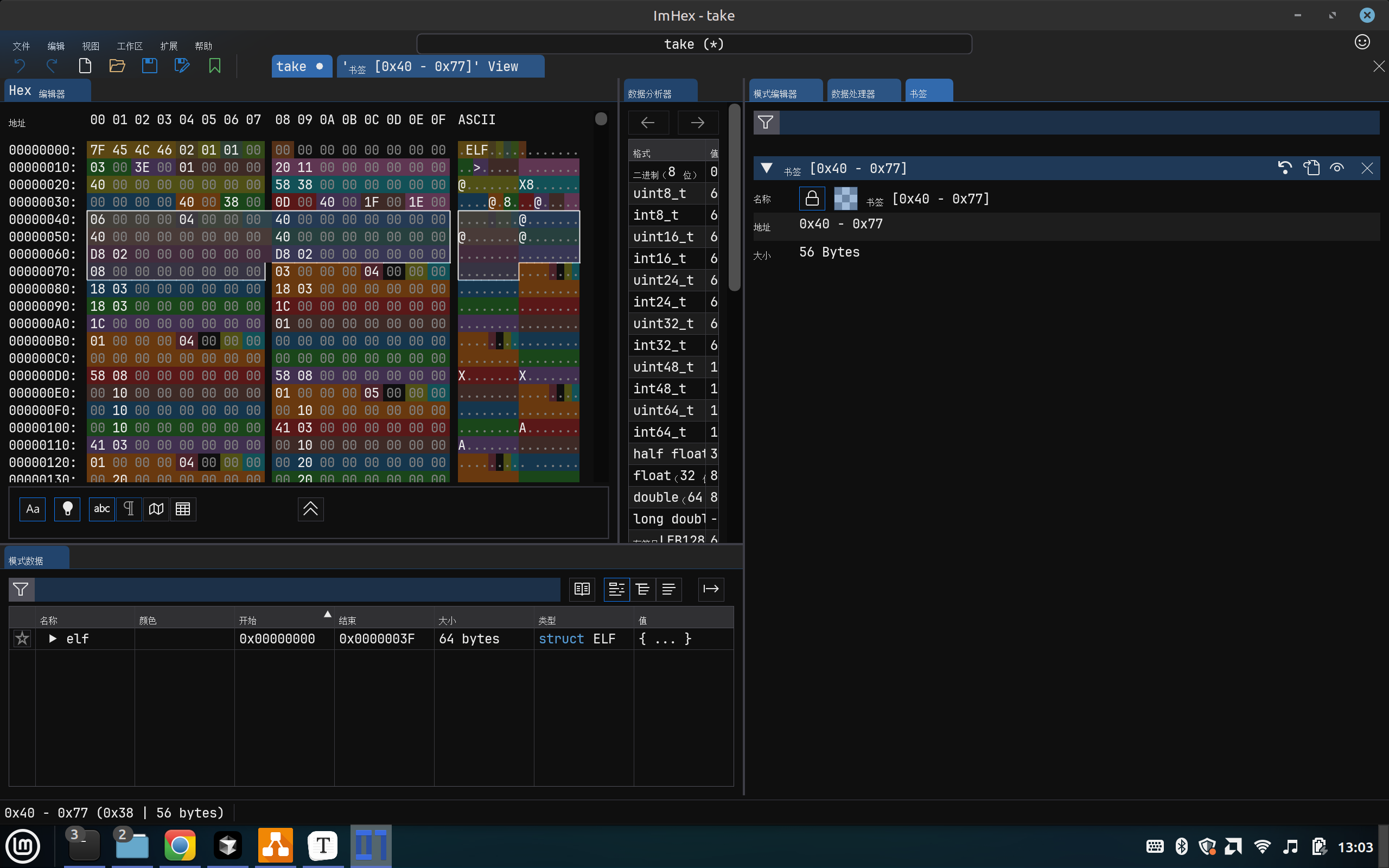Click the green bookmark toolbar icon
Viewport: 1389px width, 868px height.
(215, 66)
